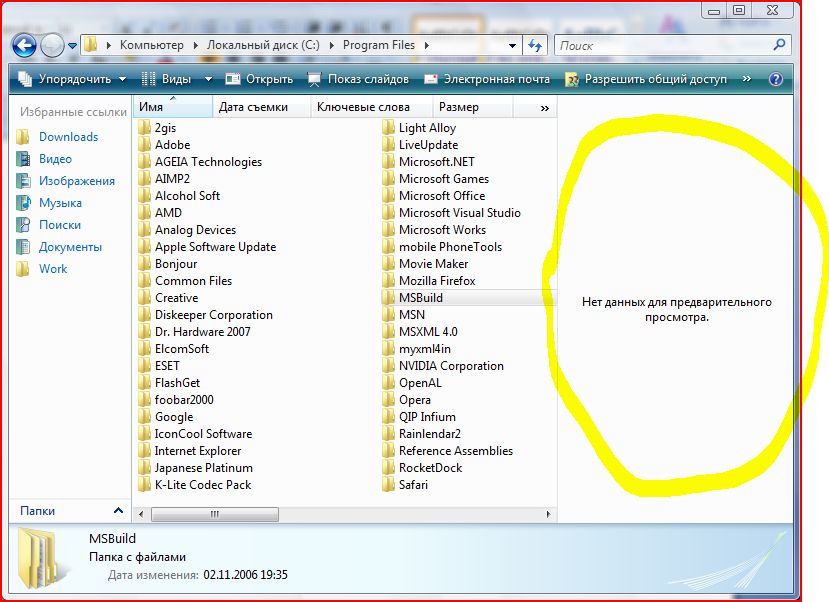
Task: Expand the Виды dropdown arrow
Action: click(208, 79)
